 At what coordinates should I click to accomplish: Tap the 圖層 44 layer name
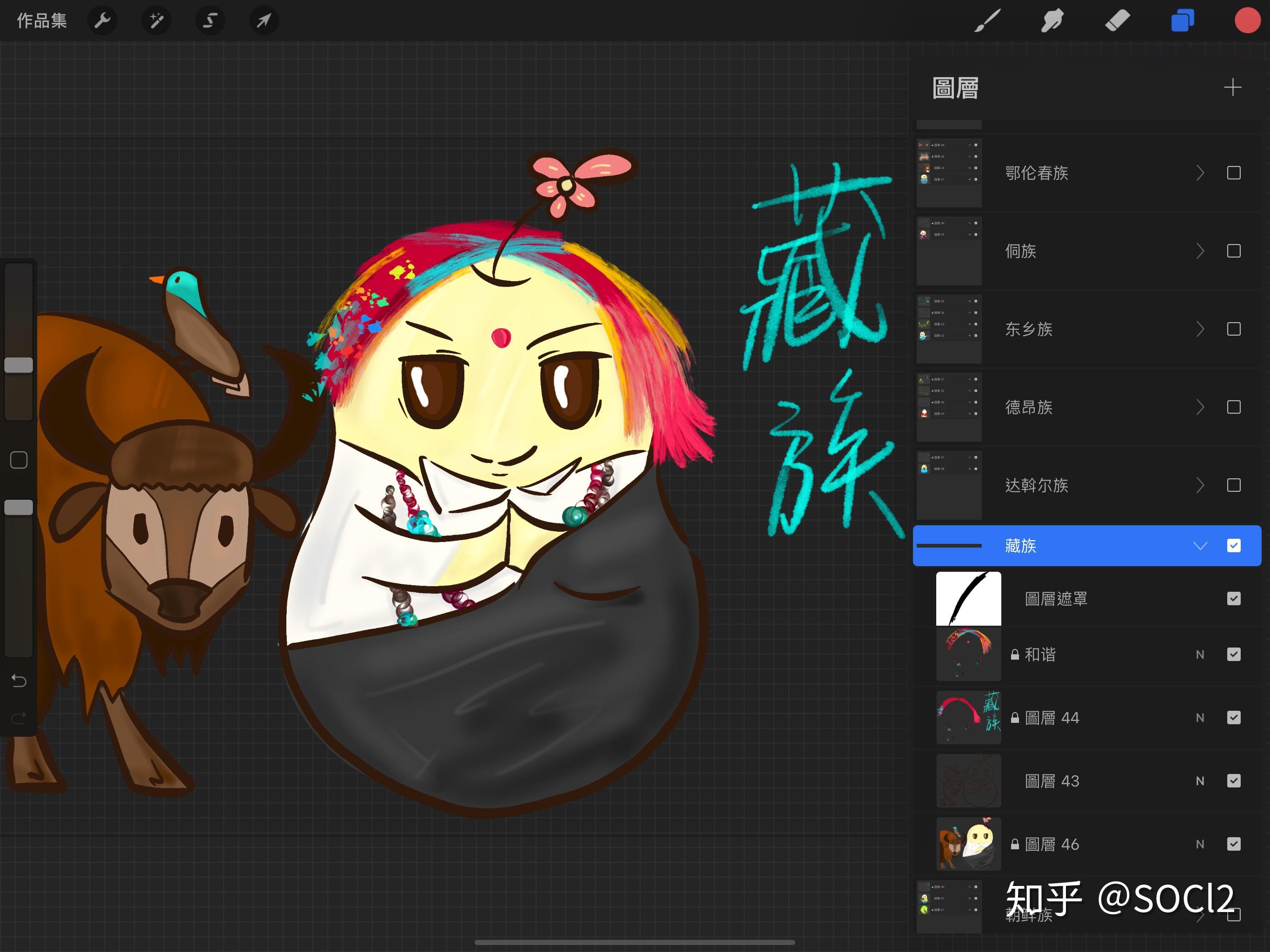click(1052, 718)
